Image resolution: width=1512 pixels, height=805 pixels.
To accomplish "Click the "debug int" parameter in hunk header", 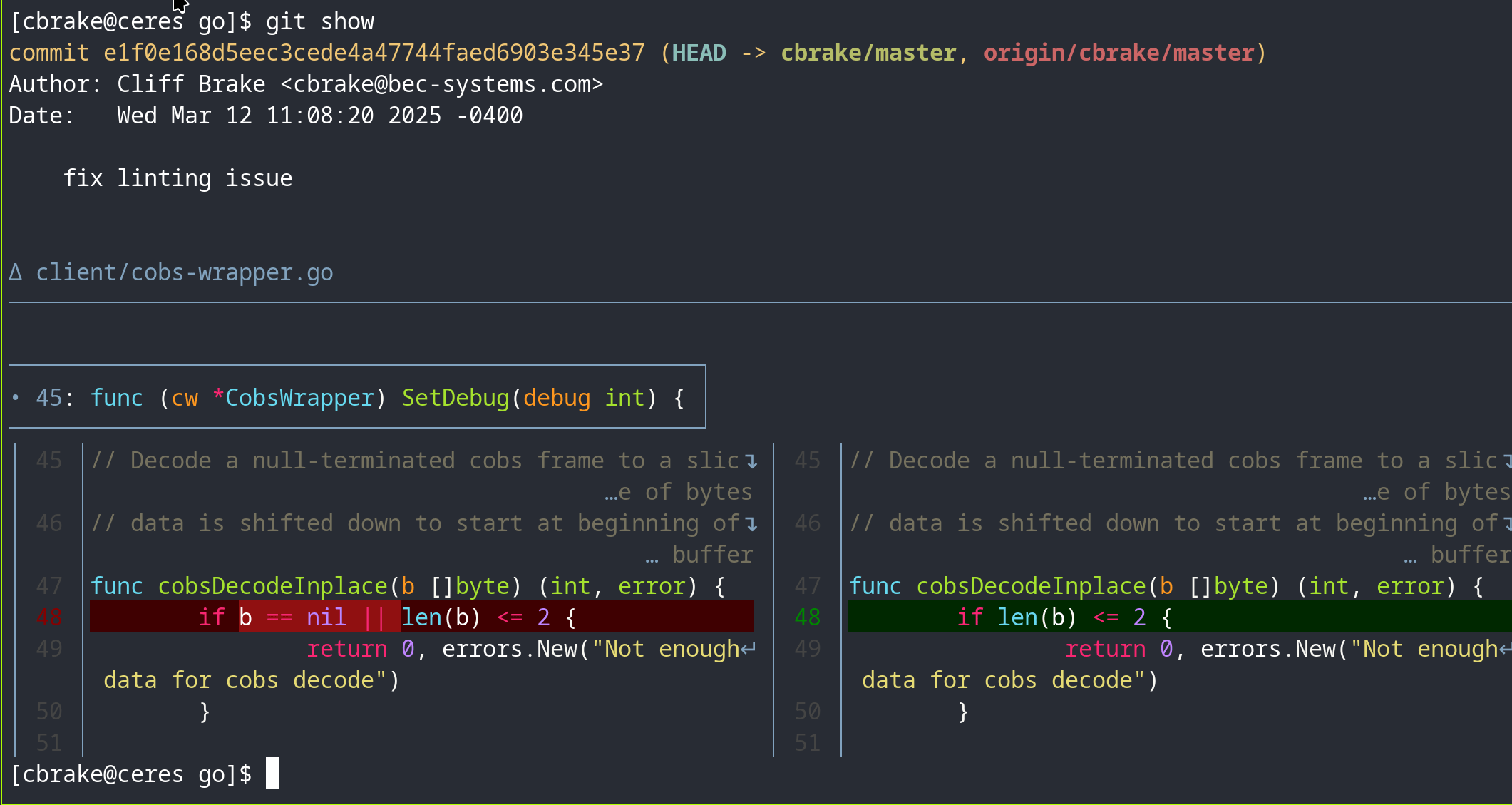I will click(585, 398).
